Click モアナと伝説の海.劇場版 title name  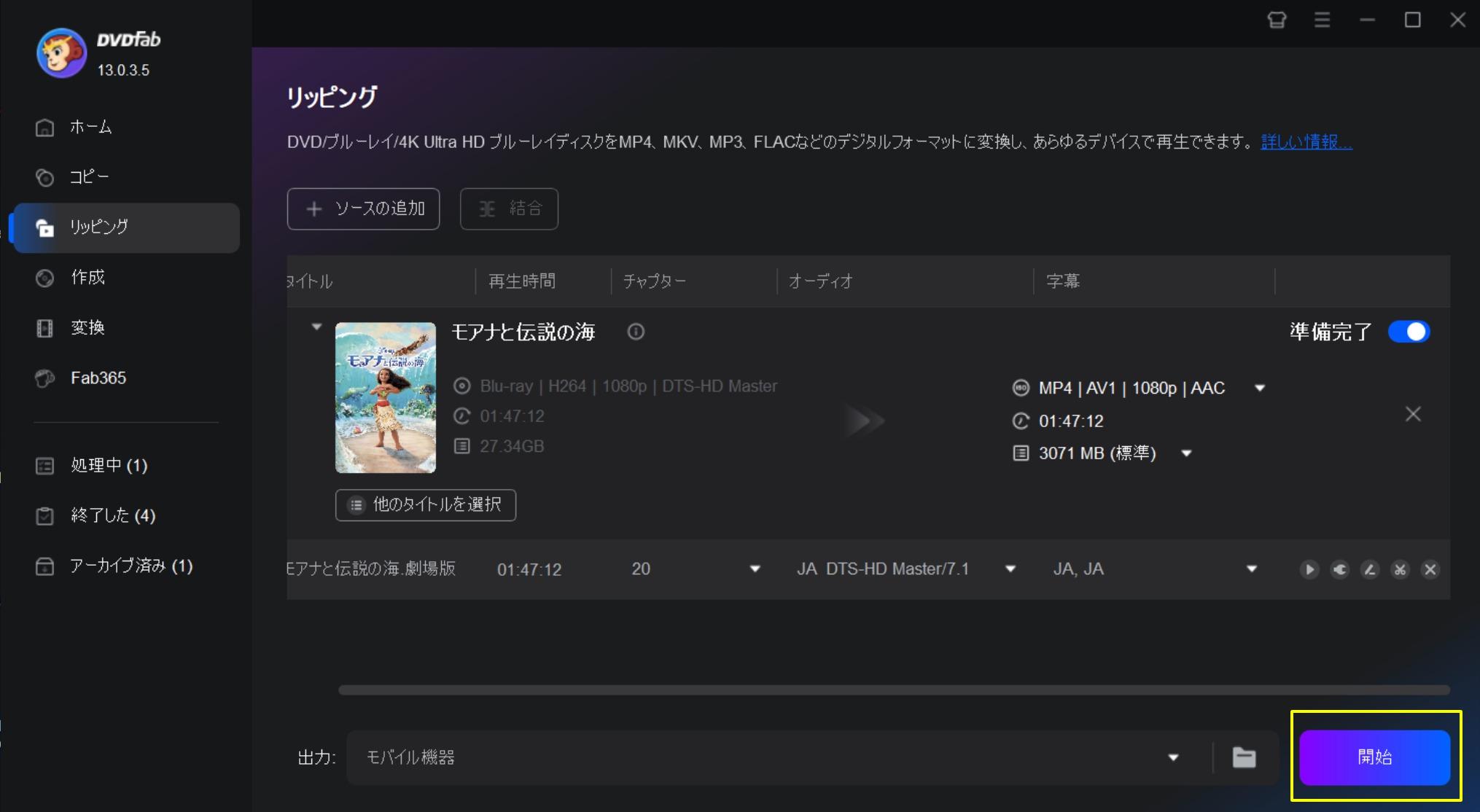click(x=371, y=569)
